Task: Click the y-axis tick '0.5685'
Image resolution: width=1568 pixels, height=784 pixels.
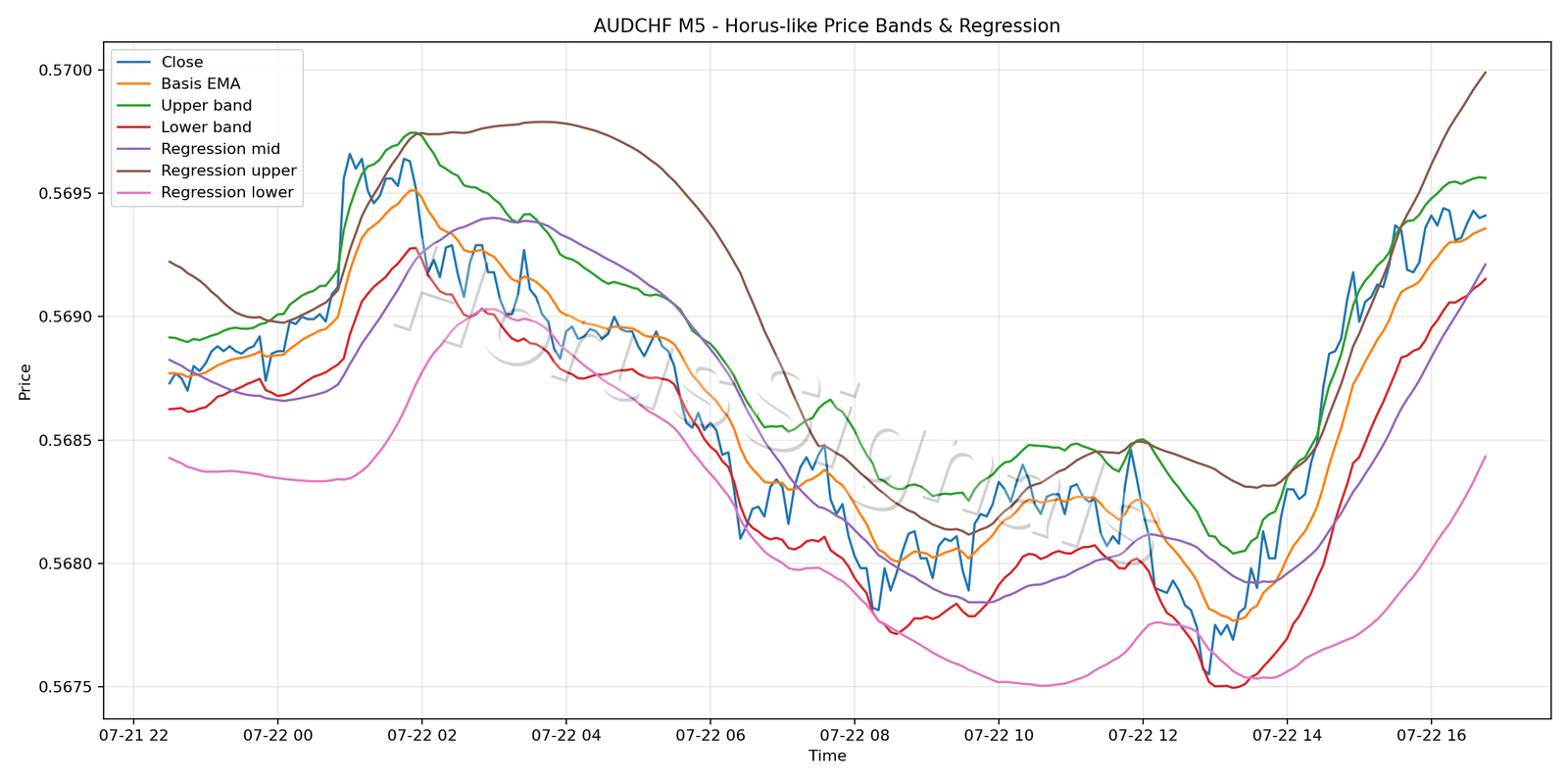Action: tap(65, 441)
